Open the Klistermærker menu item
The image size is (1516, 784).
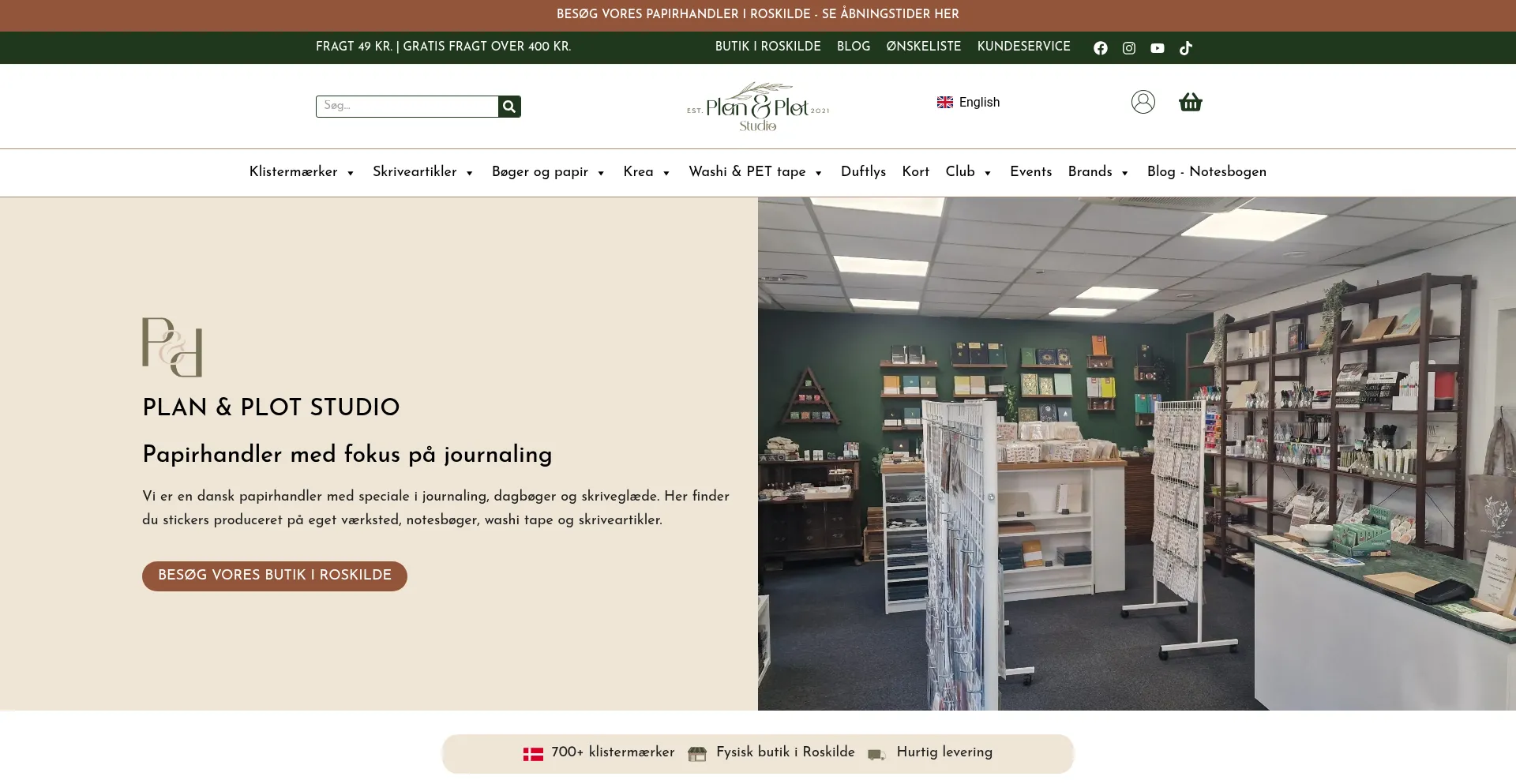(x=293, y=172)
